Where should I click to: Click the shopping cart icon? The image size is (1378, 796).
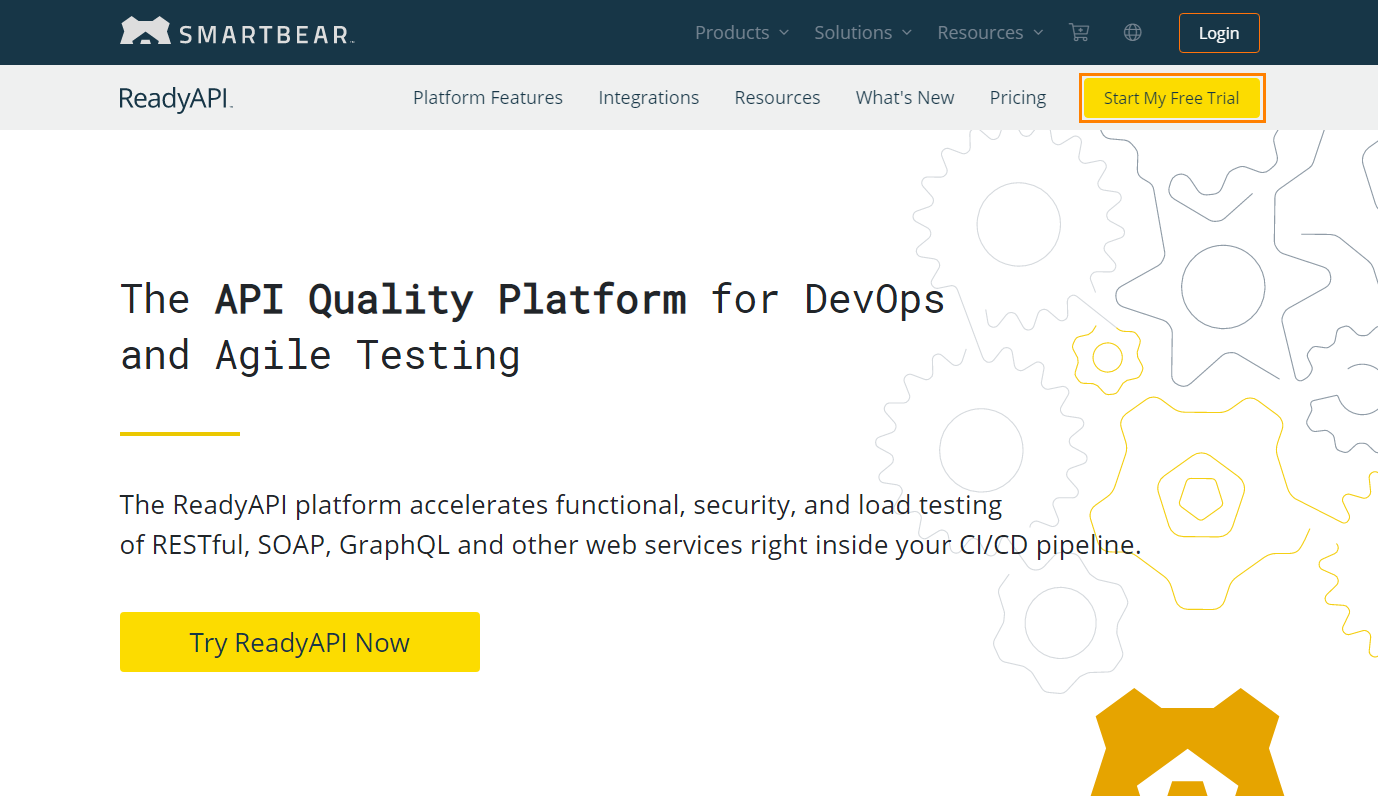pyautogui.click(x=1079, y=32)
